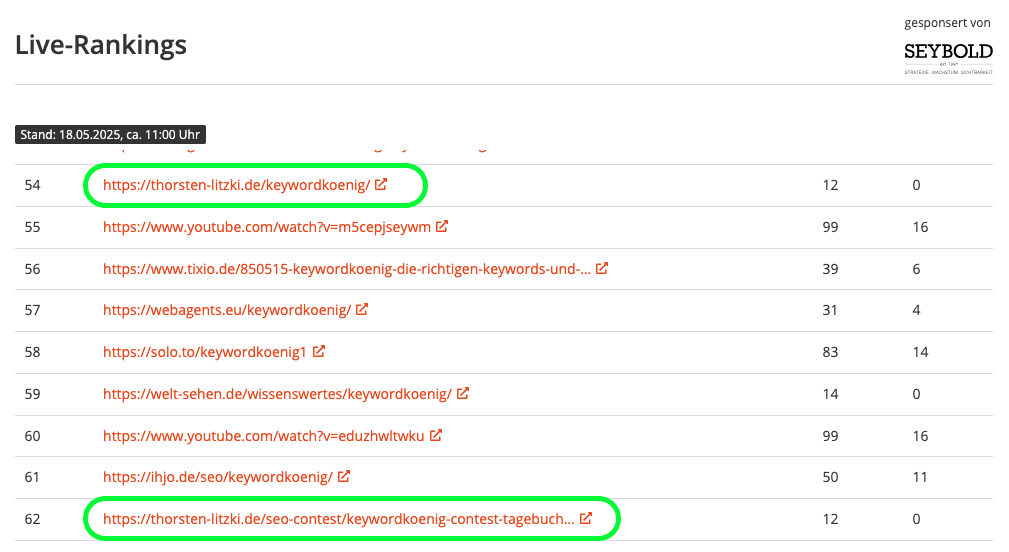The image size is (1009, 552).
Task: Follow the ihjo.de/seo/keywordkoenig/ link
Action: (x=218, y=477)
